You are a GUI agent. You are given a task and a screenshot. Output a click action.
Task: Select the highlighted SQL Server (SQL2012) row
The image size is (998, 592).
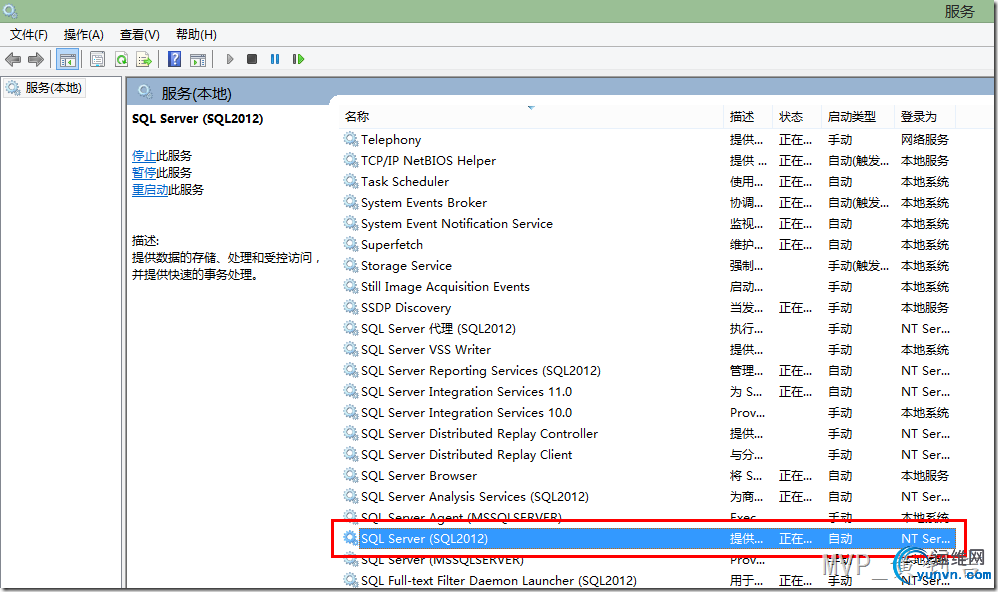tap(648, 539)
